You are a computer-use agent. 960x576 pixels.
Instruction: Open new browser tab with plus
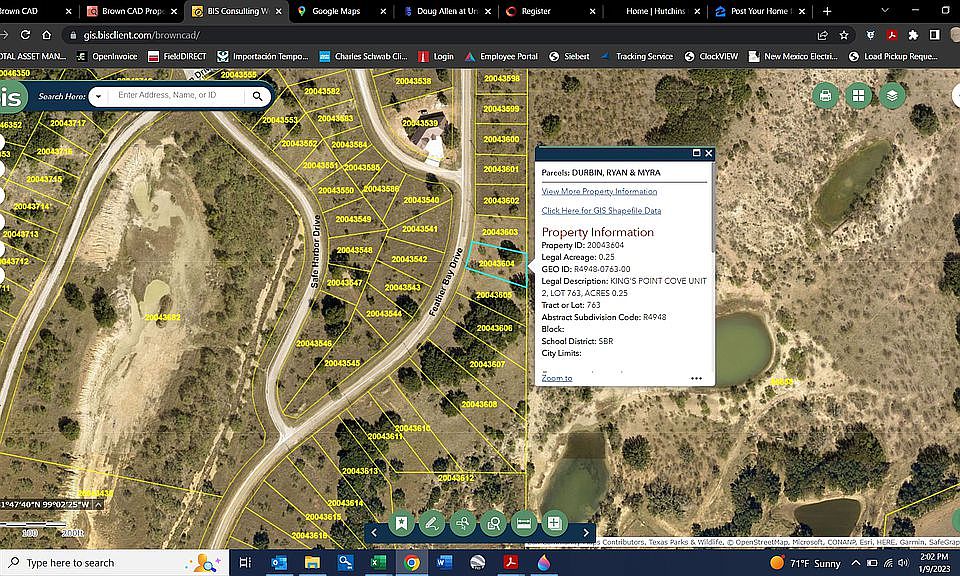827,11
